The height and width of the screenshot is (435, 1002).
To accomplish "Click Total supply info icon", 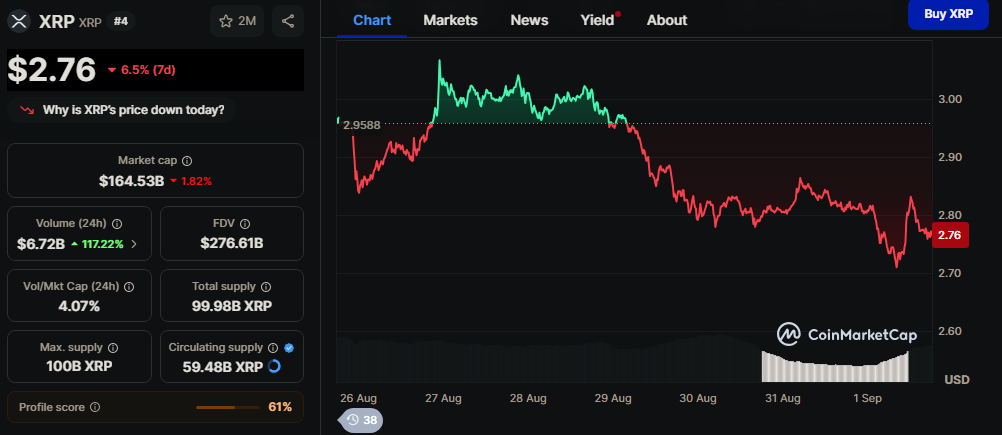I will click(x=266, y=287).
